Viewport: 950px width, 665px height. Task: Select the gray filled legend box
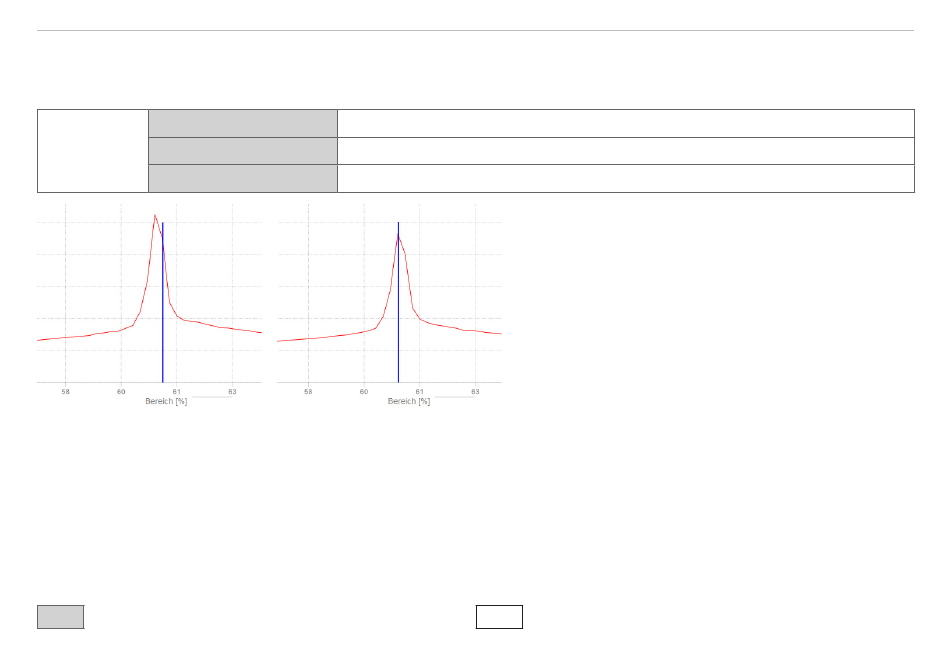pyautogui.click(x=61, y=617)
